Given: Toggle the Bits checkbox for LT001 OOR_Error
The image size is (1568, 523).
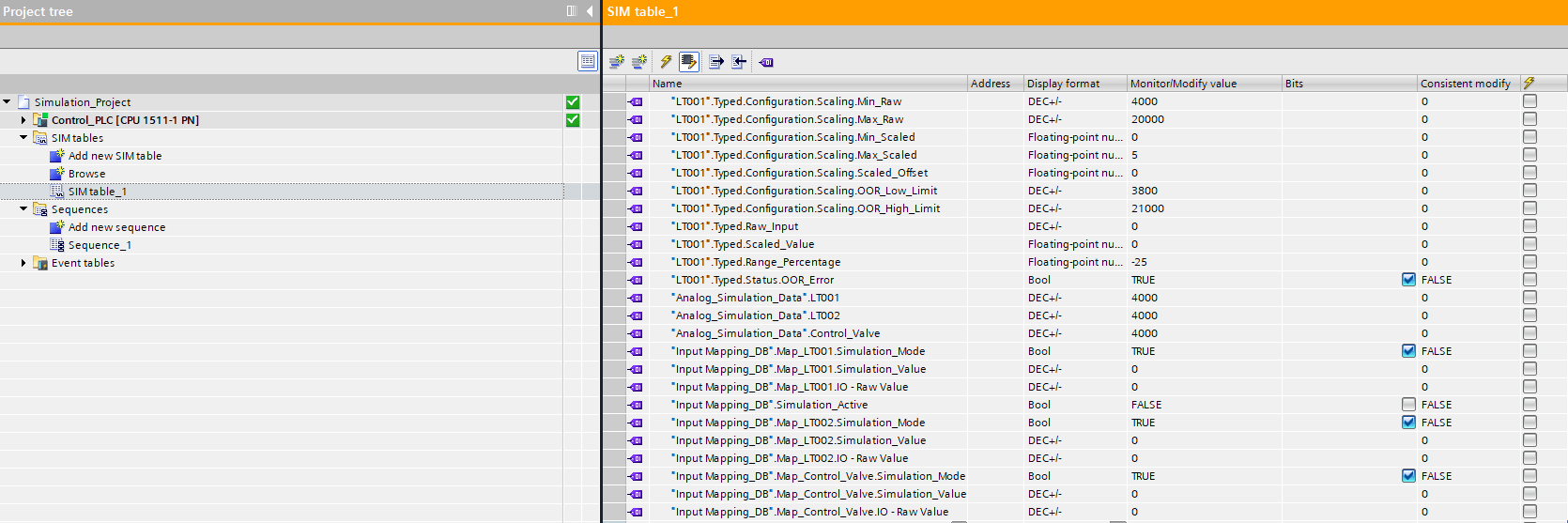Looking at the screenshot, I should (1408, 280).
